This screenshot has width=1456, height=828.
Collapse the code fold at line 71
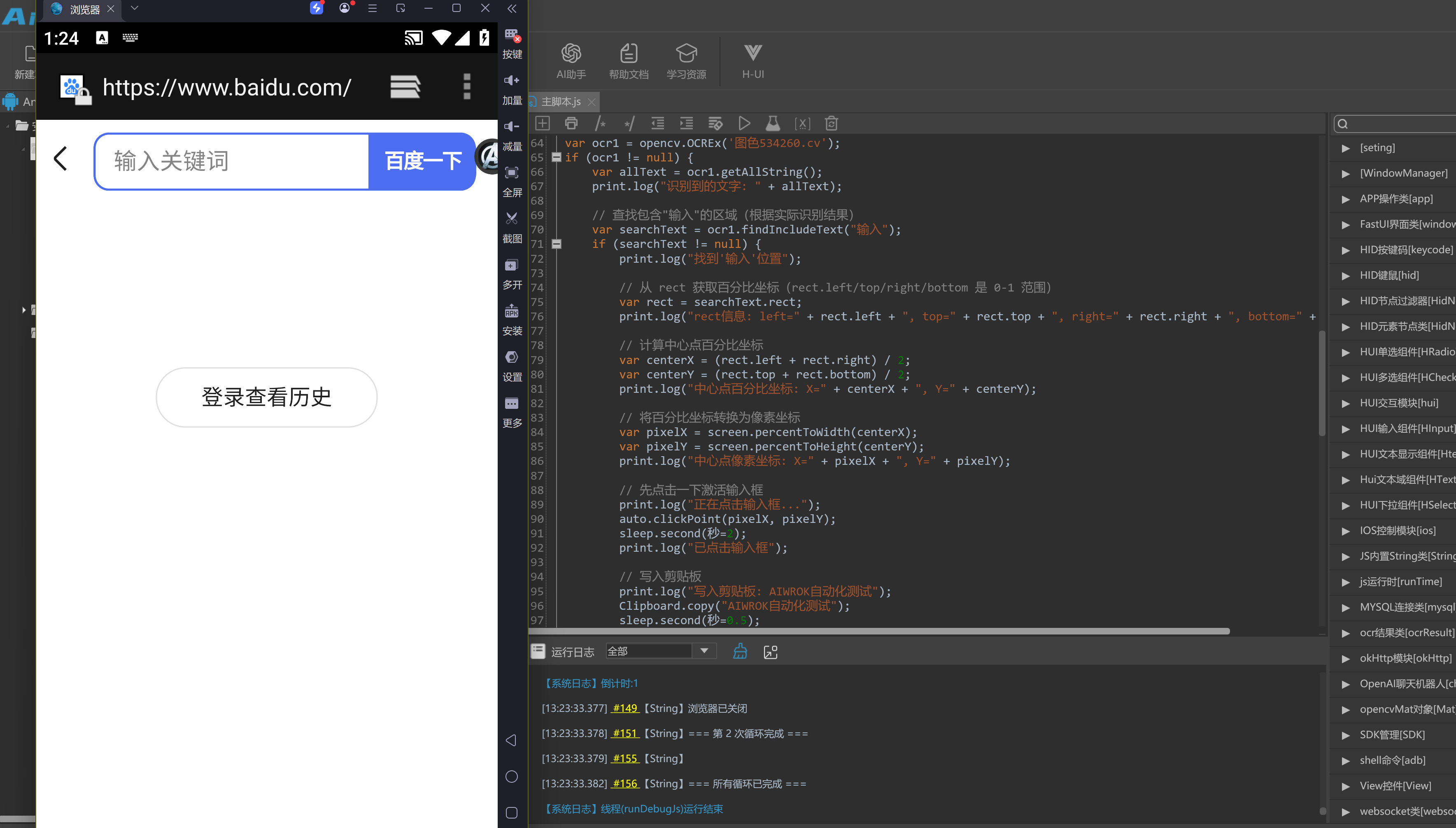tap(557, 243)
